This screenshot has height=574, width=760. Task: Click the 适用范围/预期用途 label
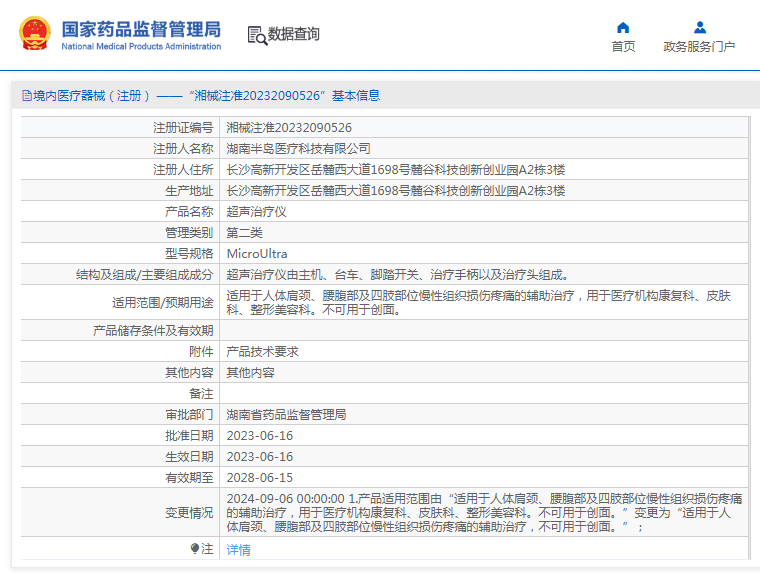click(x=163, y=303)
